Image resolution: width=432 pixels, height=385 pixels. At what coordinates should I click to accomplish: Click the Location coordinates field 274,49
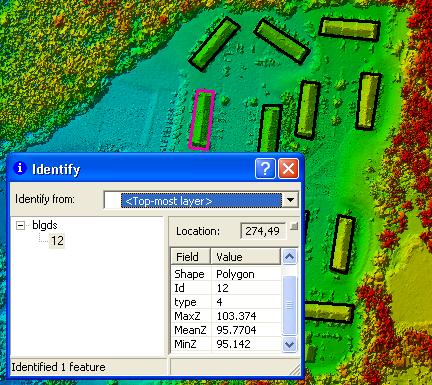click(263, 231)
